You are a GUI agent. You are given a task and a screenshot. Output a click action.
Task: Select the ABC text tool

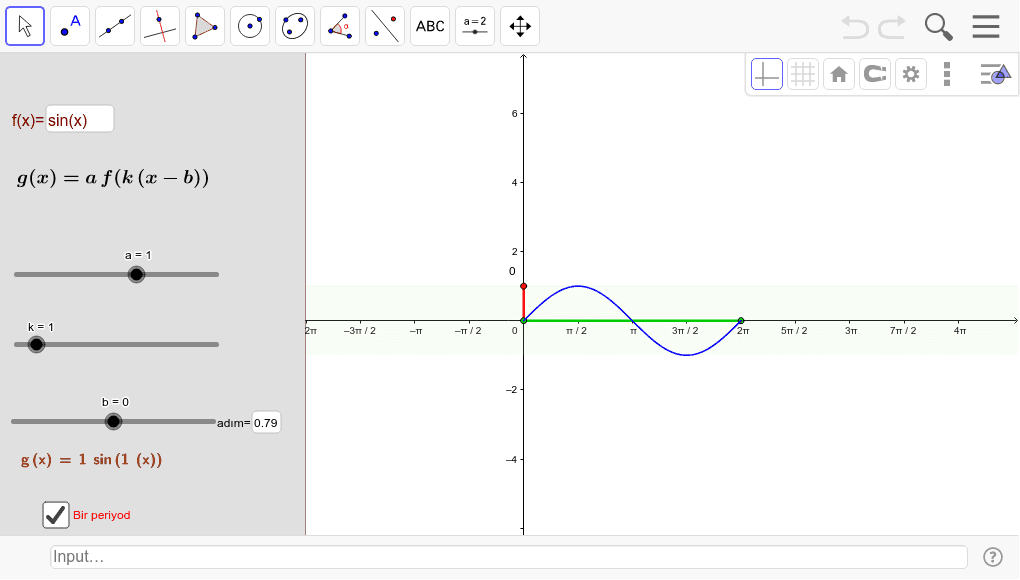coord(430,26)
